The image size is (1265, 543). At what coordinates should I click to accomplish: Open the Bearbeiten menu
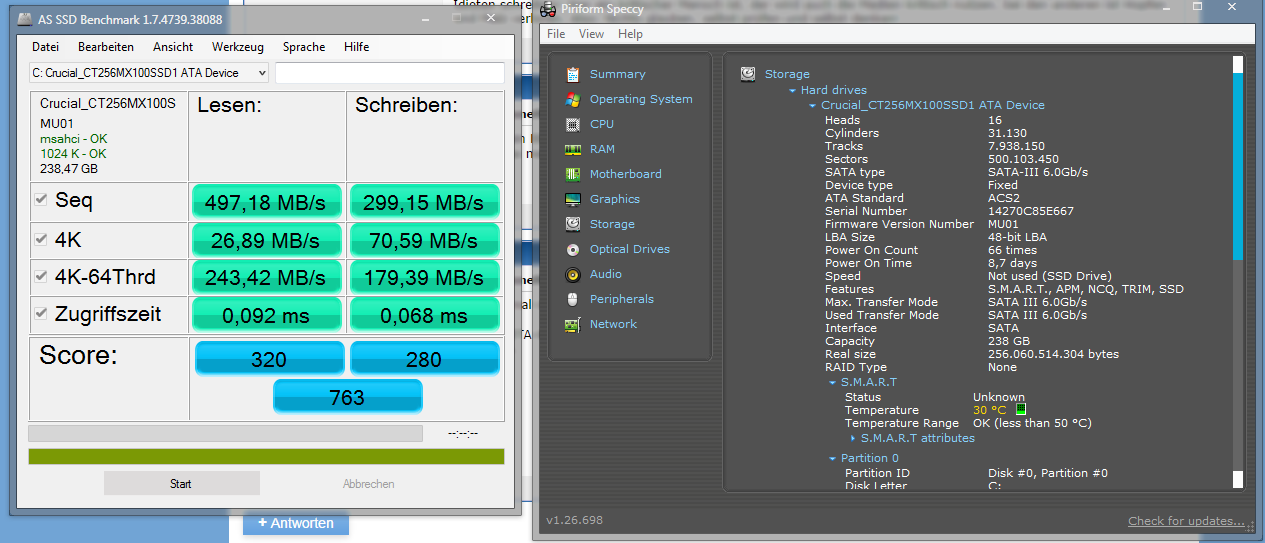tap(106, 47)
